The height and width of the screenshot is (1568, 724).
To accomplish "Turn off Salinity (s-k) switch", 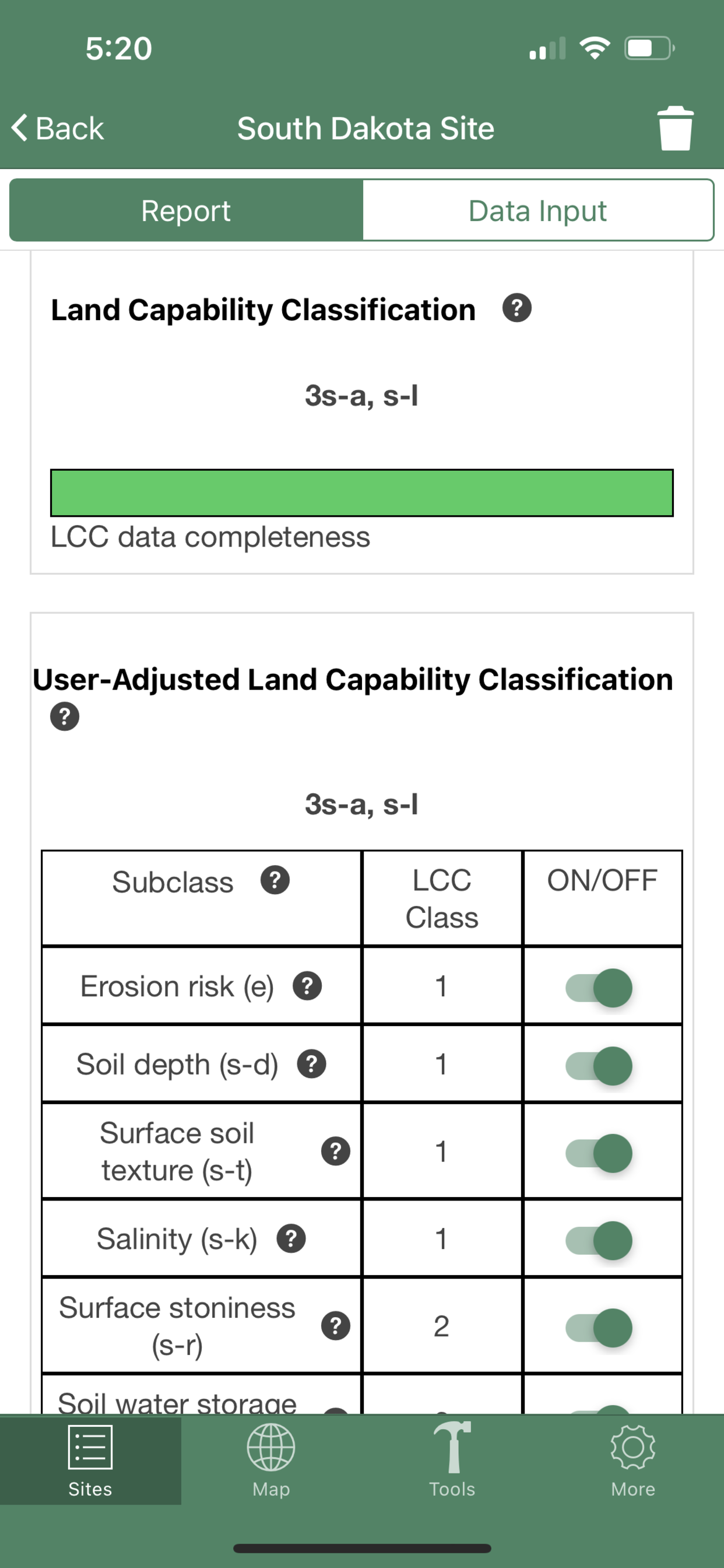I will 599,1241.
